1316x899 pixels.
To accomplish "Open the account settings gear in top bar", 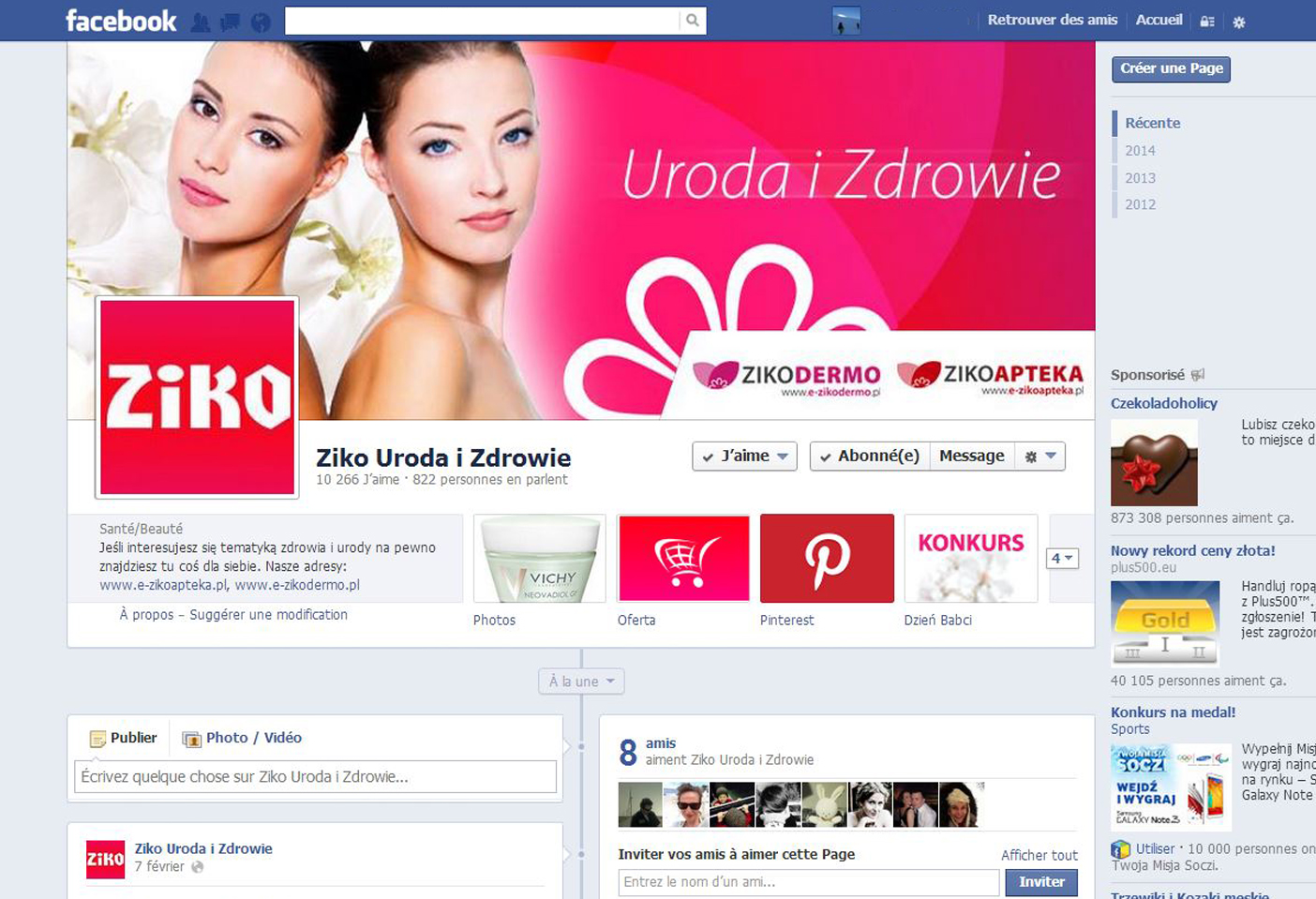I will (1238, 22).
